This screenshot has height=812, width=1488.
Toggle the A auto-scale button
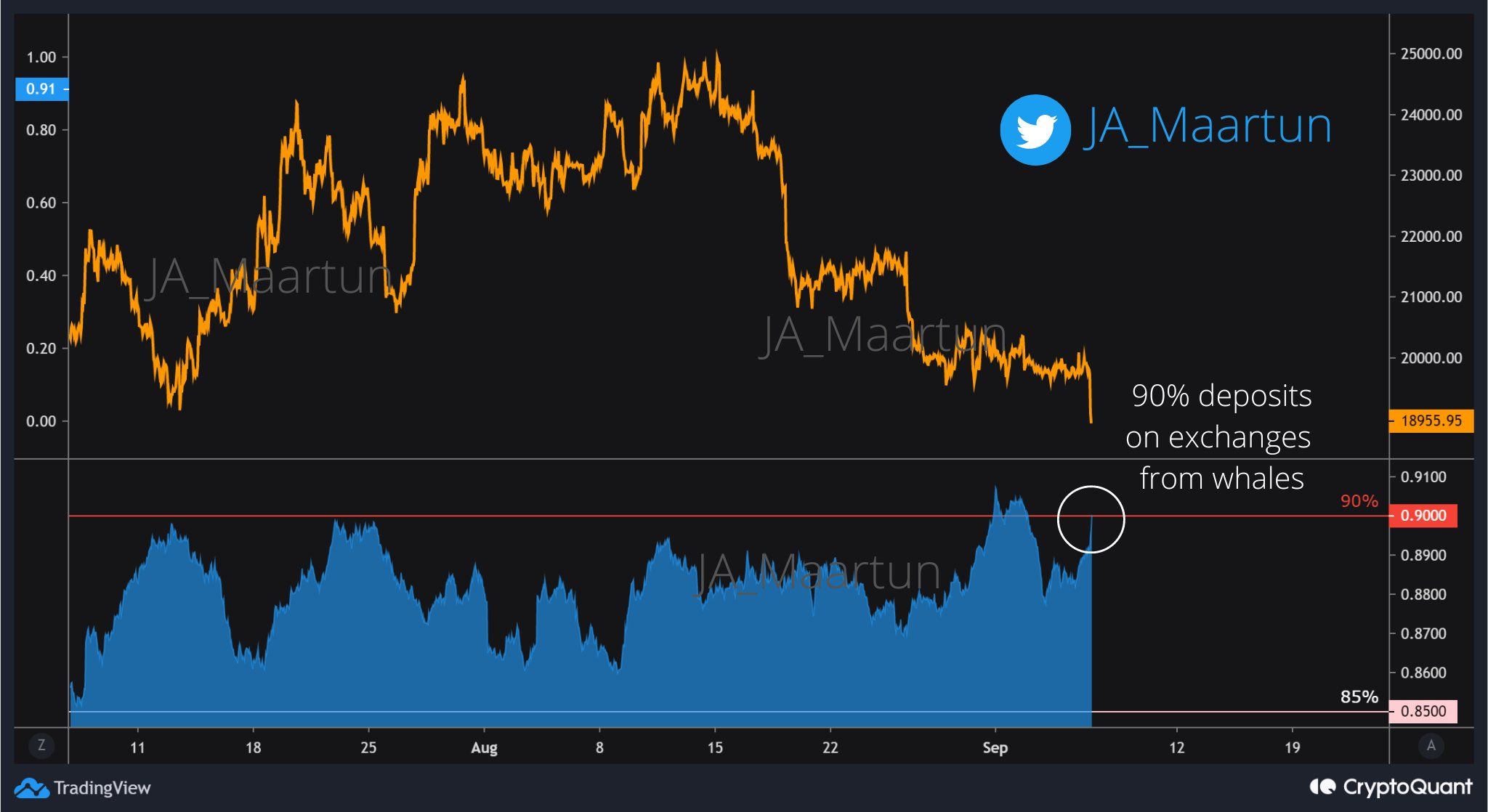click(x=1431, y=745)
